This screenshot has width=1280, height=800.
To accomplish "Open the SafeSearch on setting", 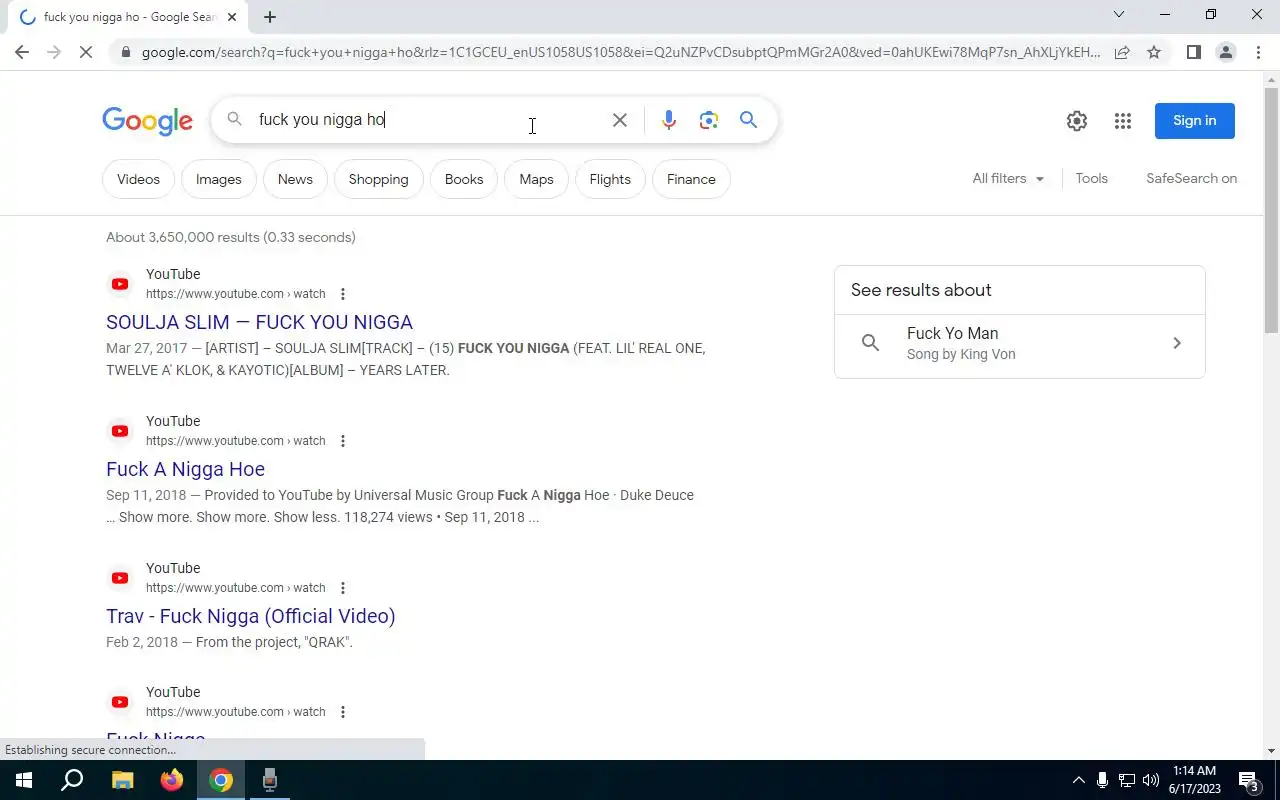I will (1191, 179).
